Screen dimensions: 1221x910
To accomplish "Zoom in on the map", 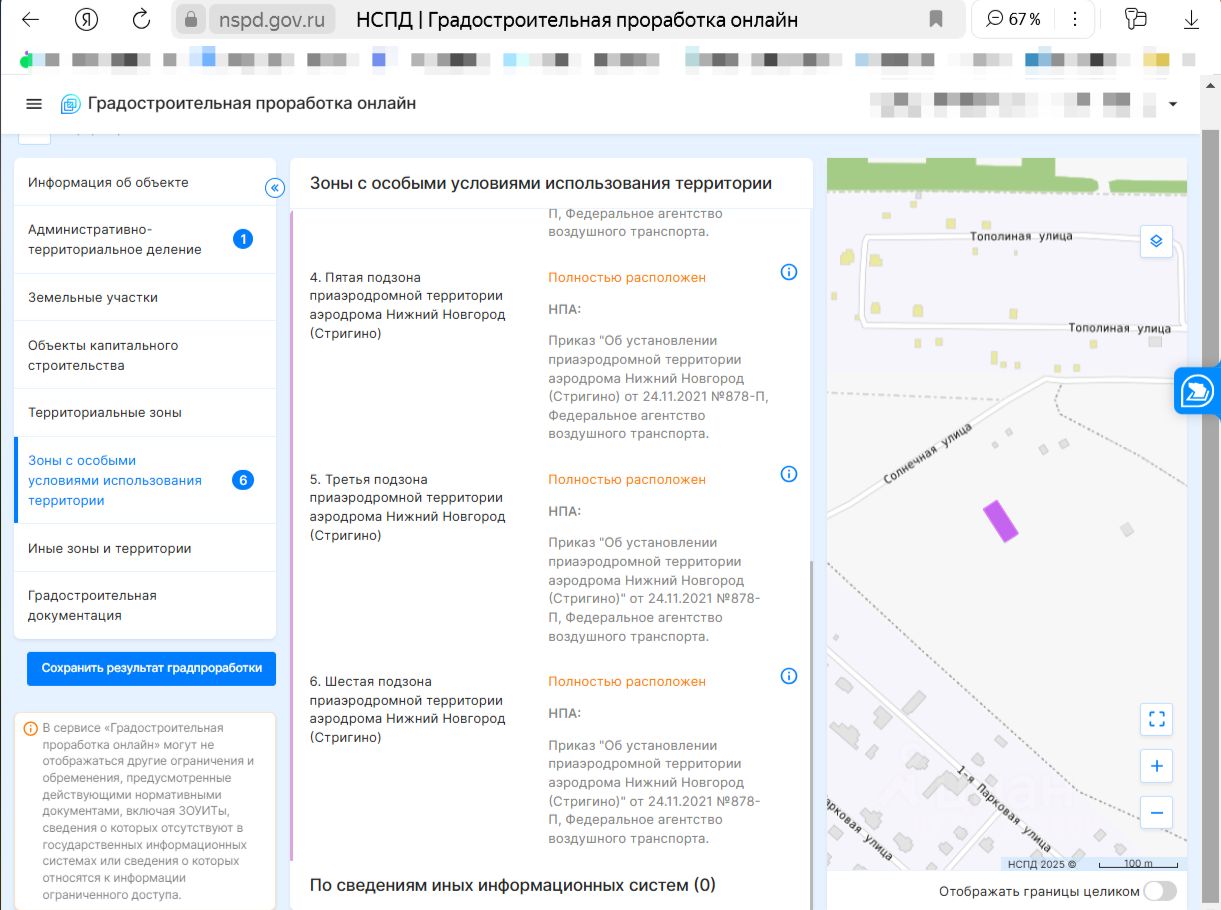I will pyautogui.click(x=1156, y=766).
